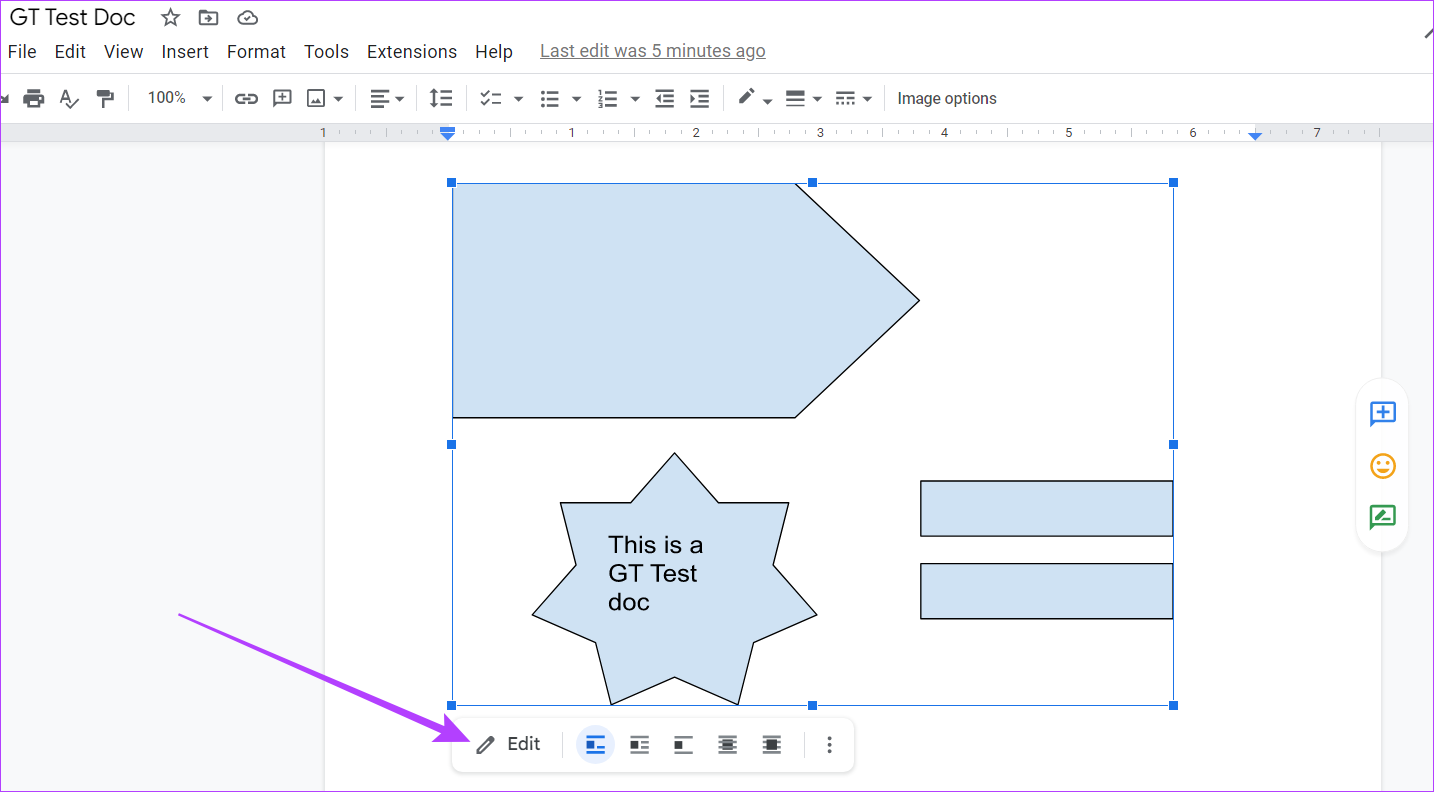Click the suggest edits side icon
Screen dimensions: 1434x792
(x=1382, y=517)
